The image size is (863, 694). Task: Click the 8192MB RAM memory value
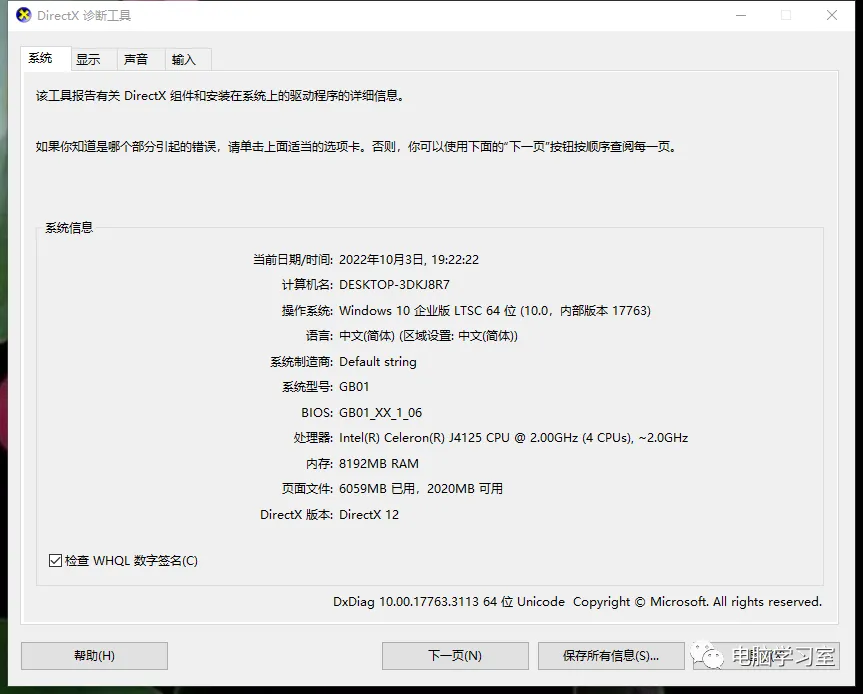click(x=379, y=464)
